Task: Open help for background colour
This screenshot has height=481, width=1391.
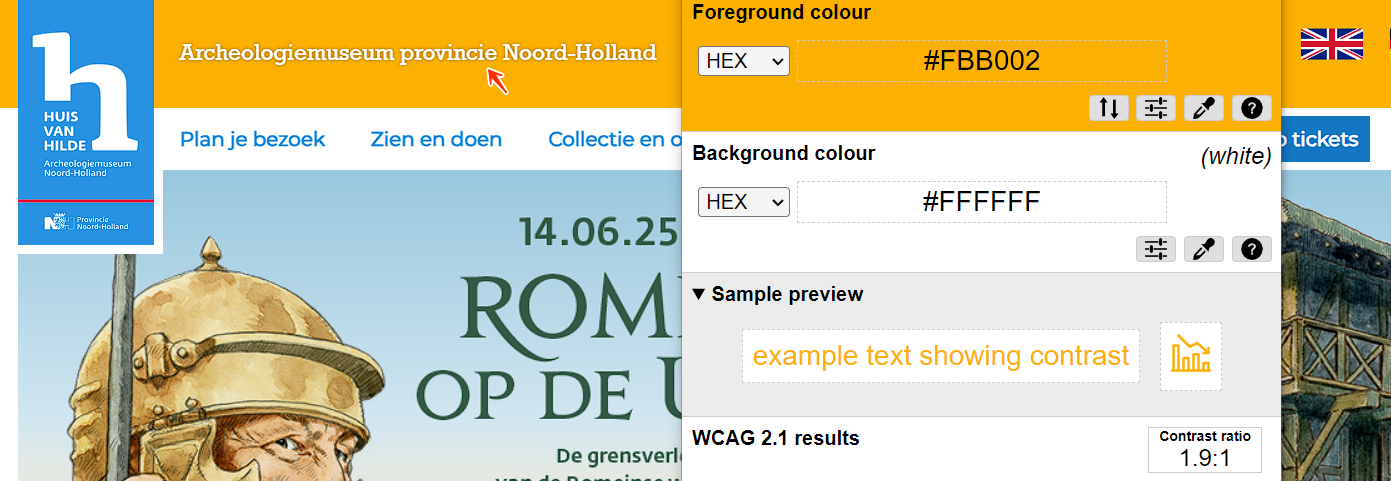Action: pyautogui.click(x=1252, y=249)
